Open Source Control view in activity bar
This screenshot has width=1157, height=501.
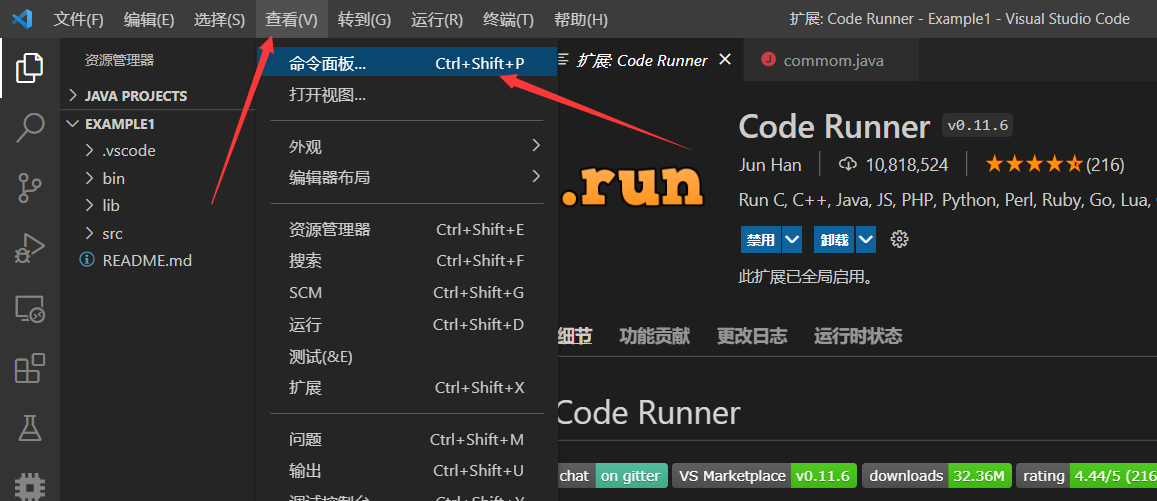[30, 187]
